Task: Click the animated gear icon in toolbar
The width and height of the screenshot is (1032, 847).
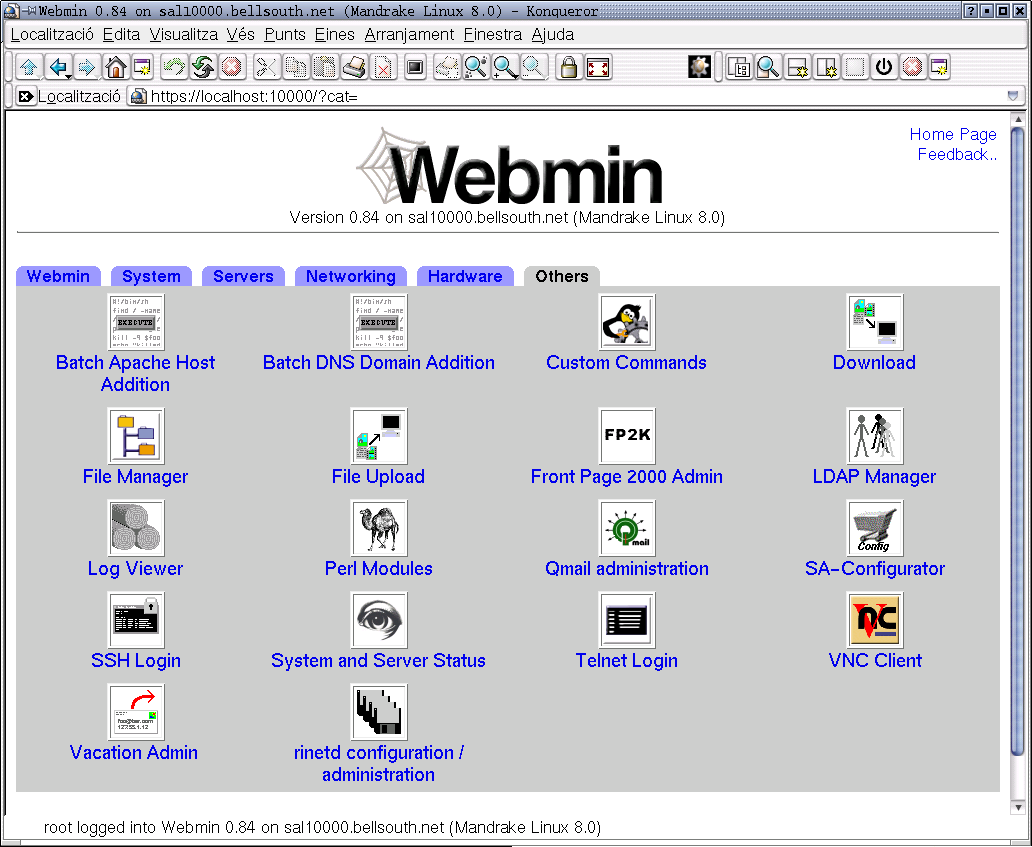Action: point(699,66)
